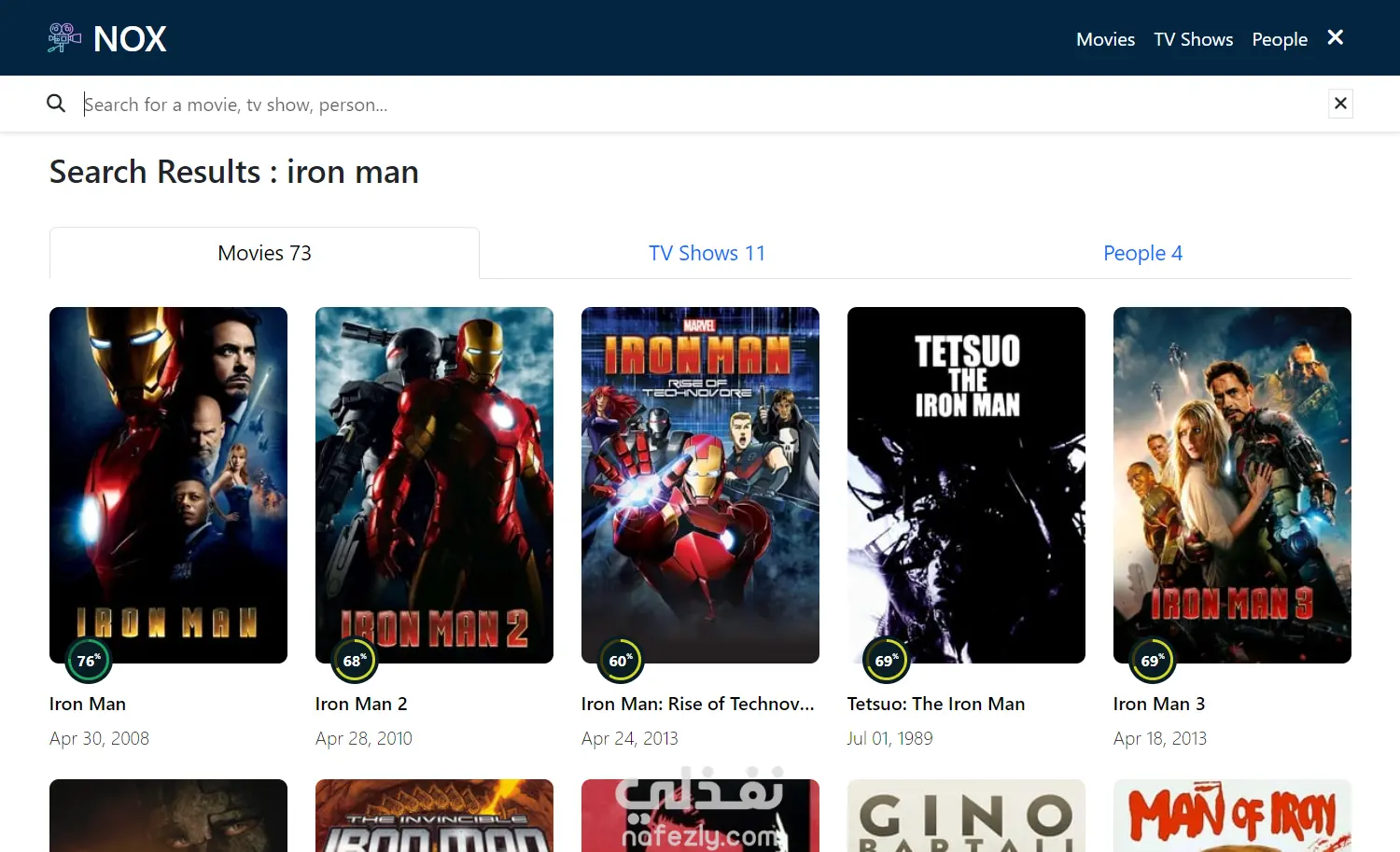Image resolution: width=1400 pixels, height=852 pixels.
Task: Click the NOX camera logo icon
Action: point(64,38)
